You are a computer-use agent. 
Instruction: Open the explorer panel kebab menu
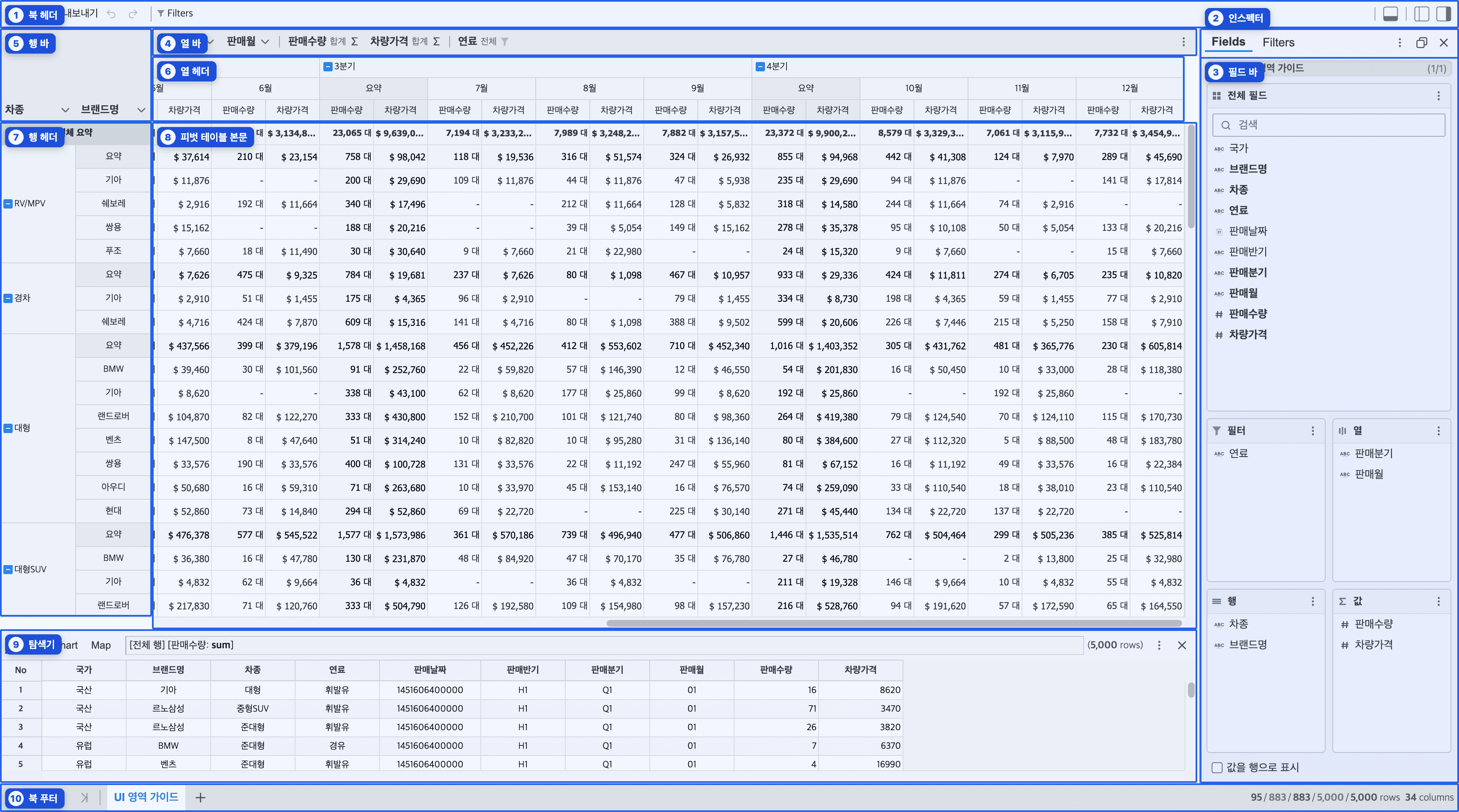click(x=1159, y=645)
